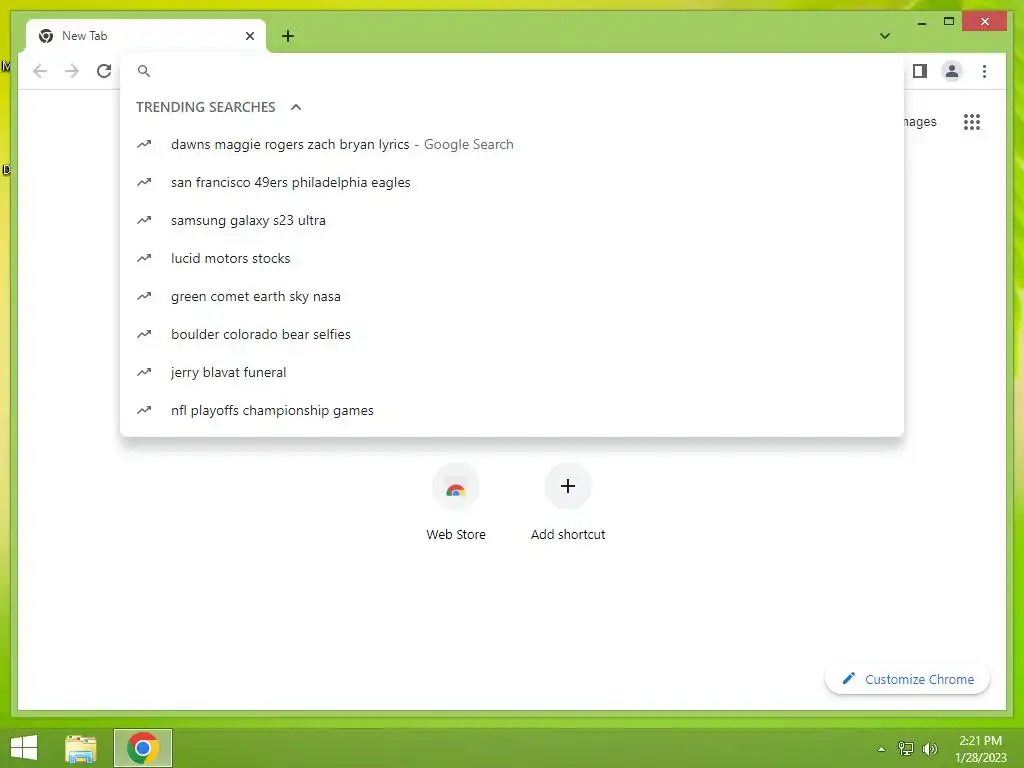Open the Web Store shortcut
Image resolution: width=1024 pixels, height=768 pixels.
coord(456,502)
